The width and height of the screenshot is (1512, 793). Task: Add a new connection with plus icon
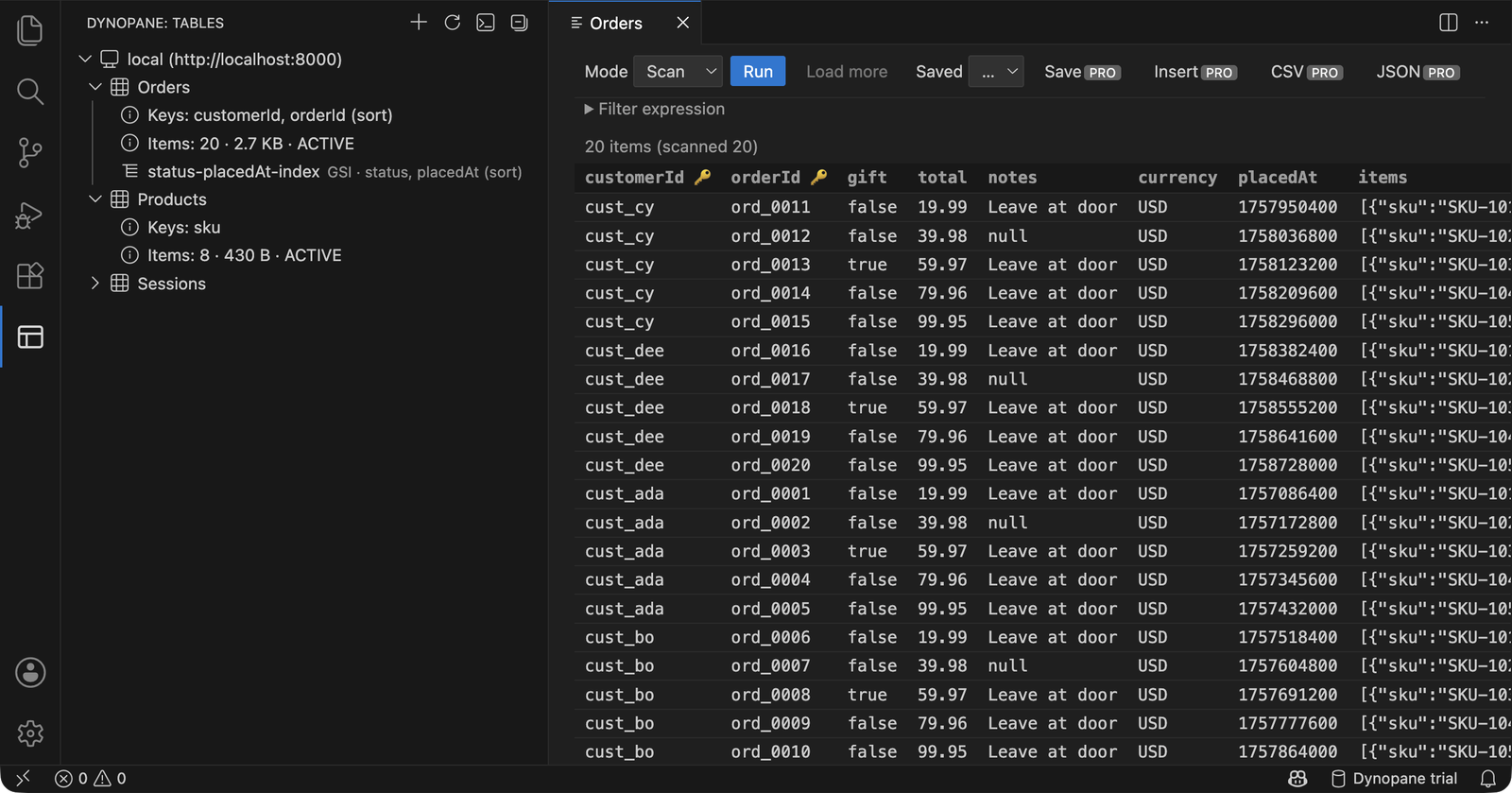point(419,23)
